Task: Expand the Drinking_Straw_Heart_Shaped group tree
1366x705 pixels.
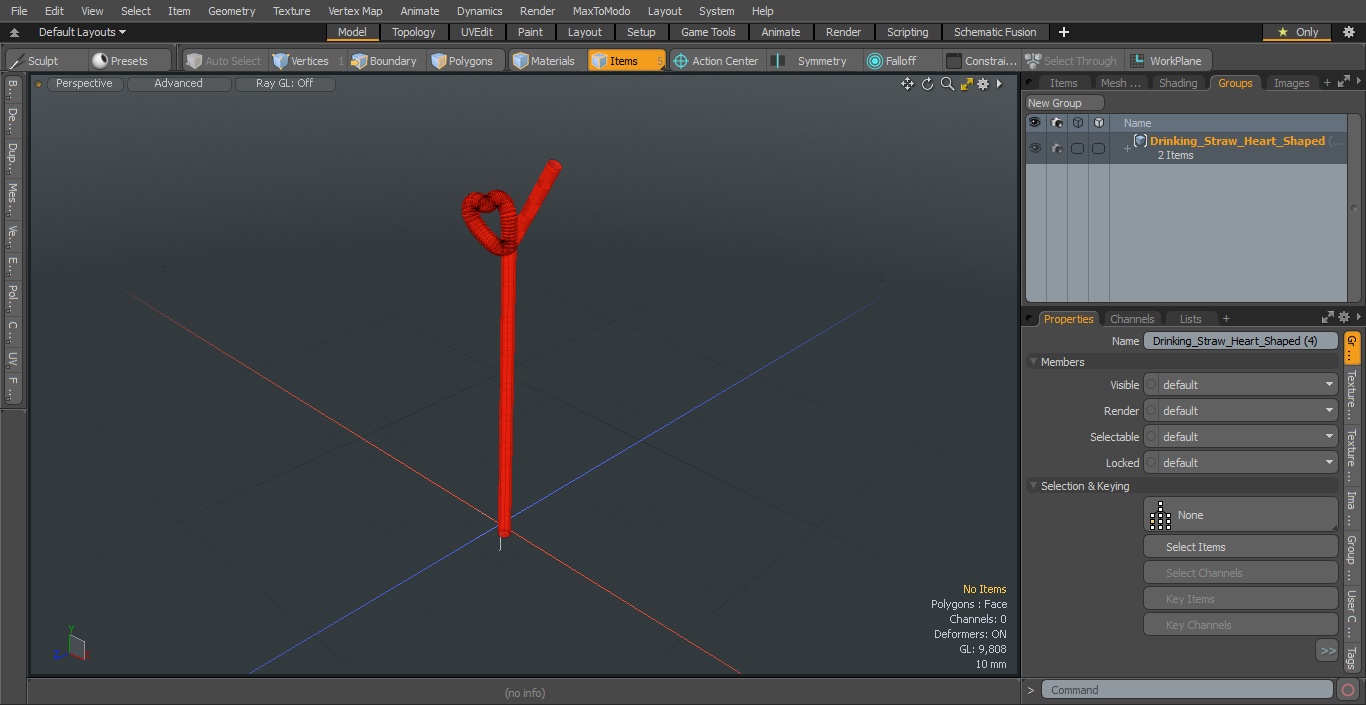Action: click(1127, 149)
